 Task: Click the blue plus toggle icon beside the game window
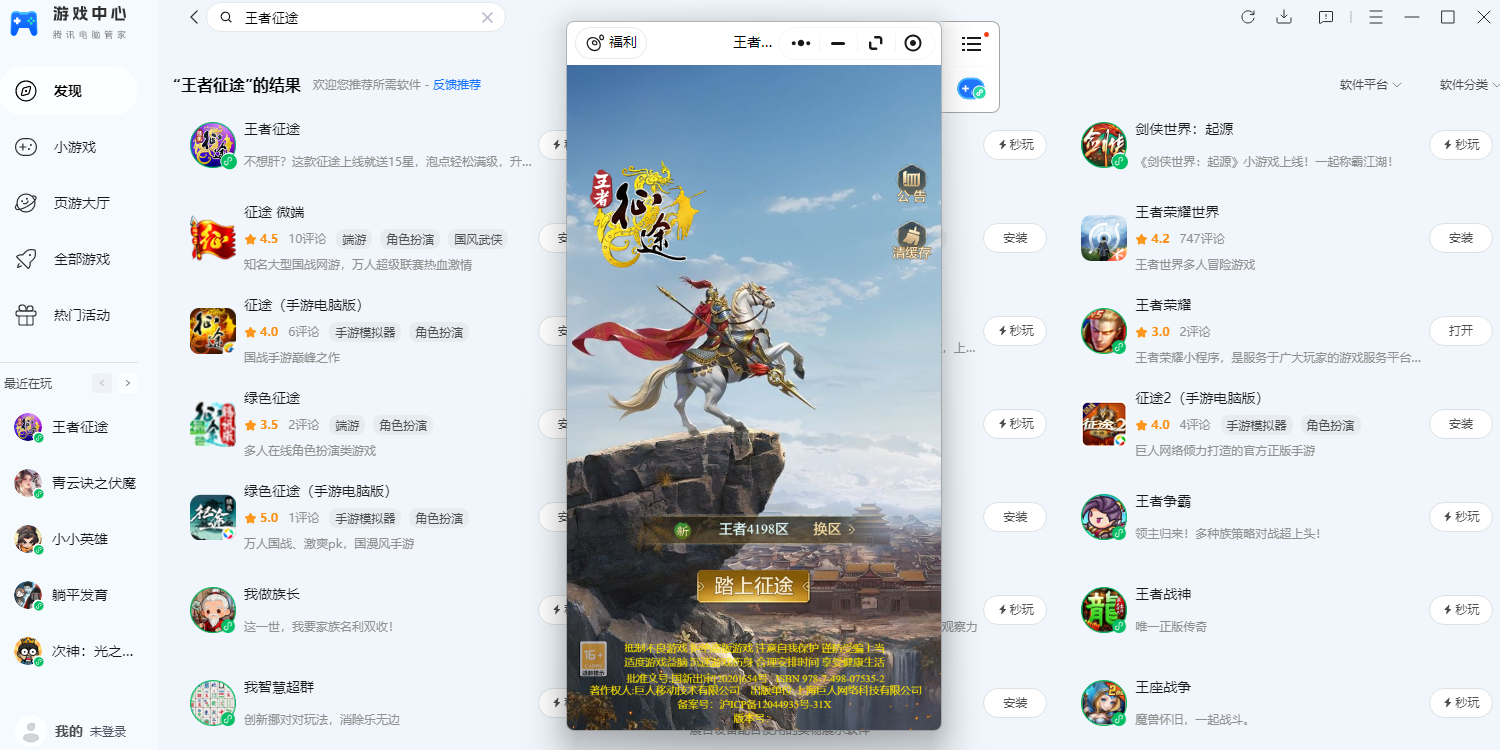(x=971, y=89)
